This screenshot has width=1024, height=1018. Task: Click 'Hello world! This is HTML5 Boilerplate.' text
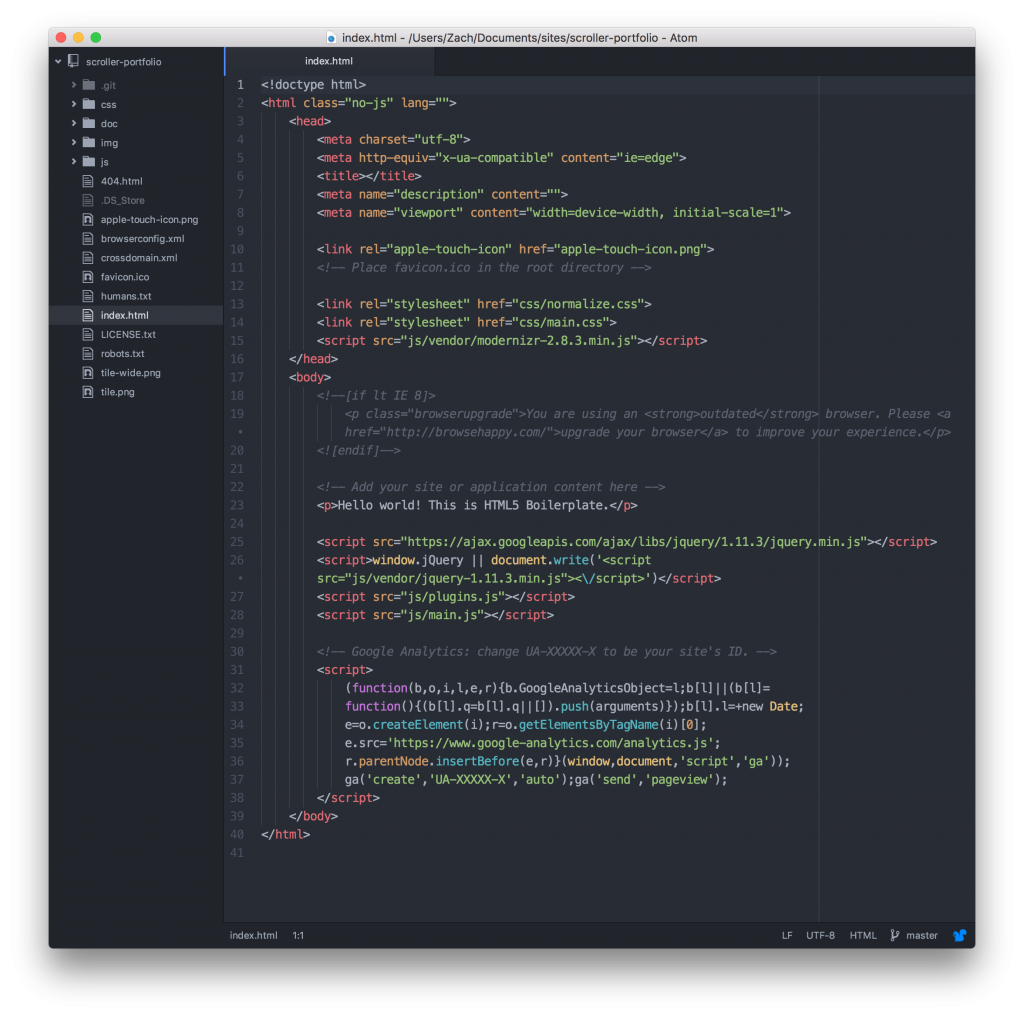click(x=473, y=505)
